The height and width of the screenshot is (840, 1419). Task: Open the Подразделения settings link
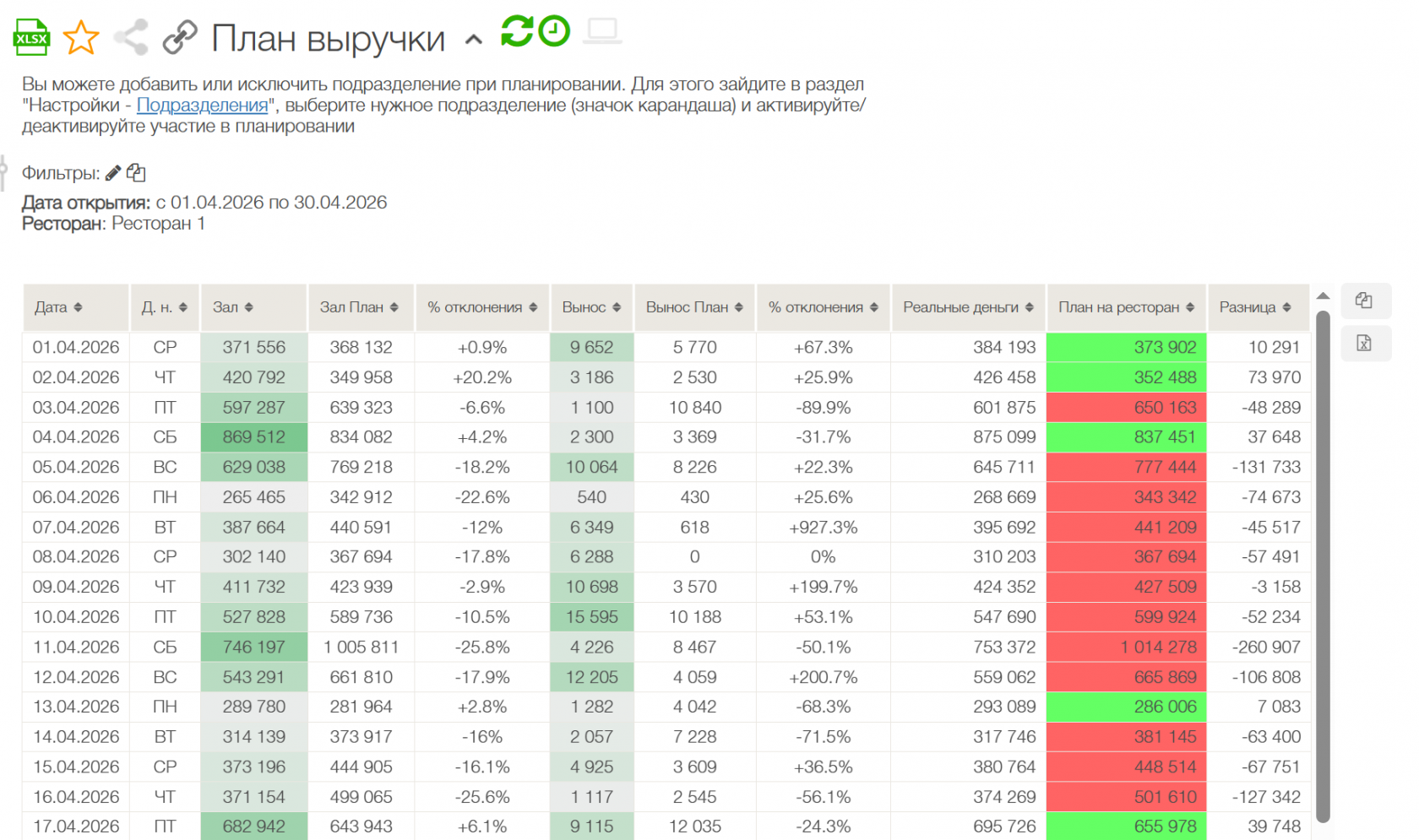tap(202, 105)
